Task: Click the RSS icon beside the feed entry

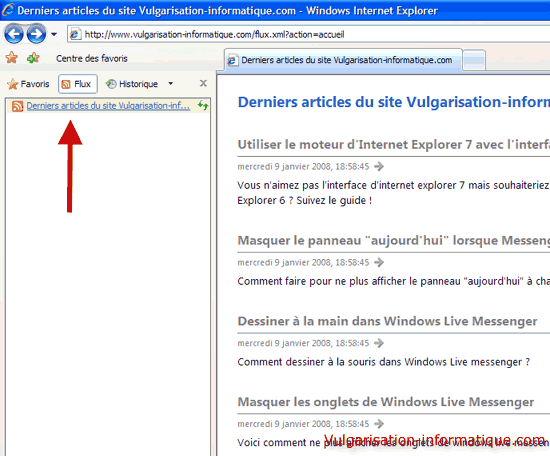Action: point(17,106)
